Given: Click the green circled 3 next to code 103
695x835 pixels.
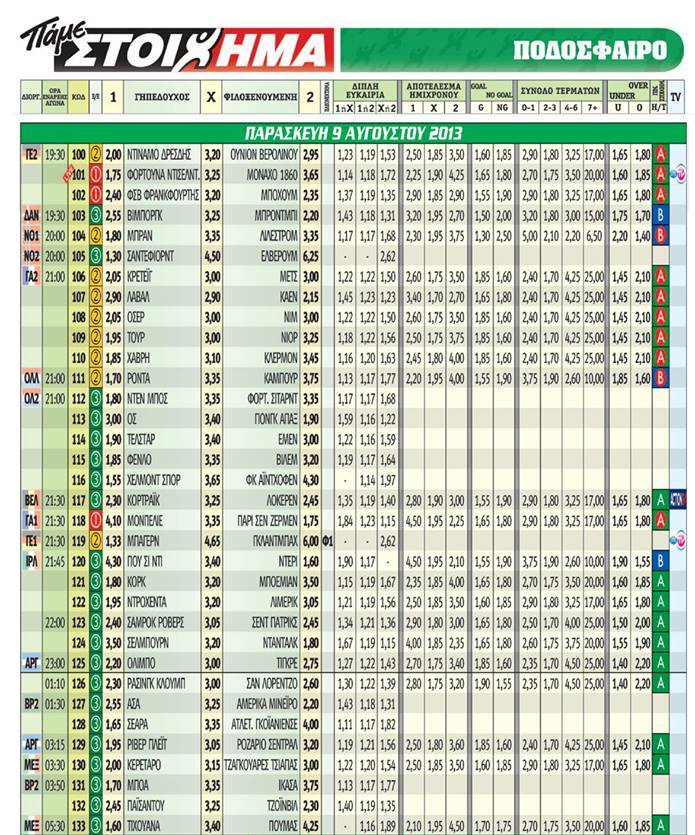Looking at the screenshot, I should 95,216.
